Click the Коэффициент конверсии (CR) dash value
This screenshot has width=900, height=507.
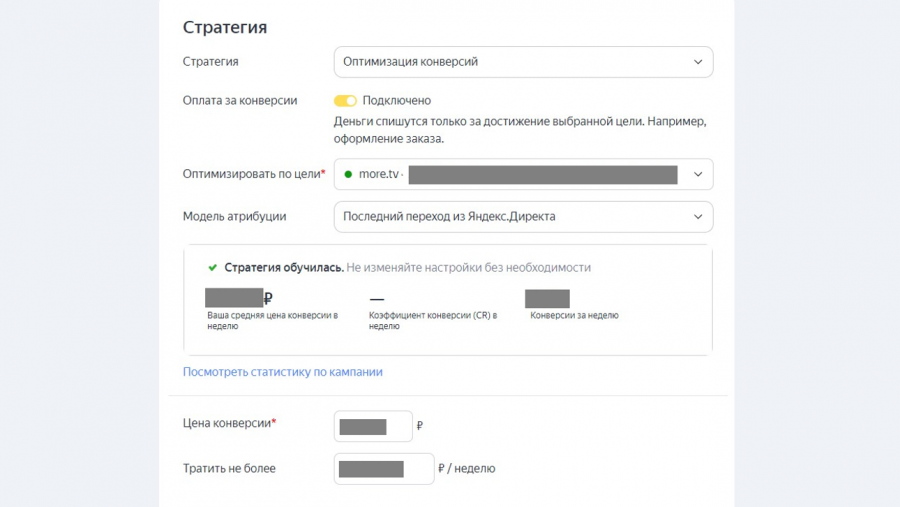(377, 299)
